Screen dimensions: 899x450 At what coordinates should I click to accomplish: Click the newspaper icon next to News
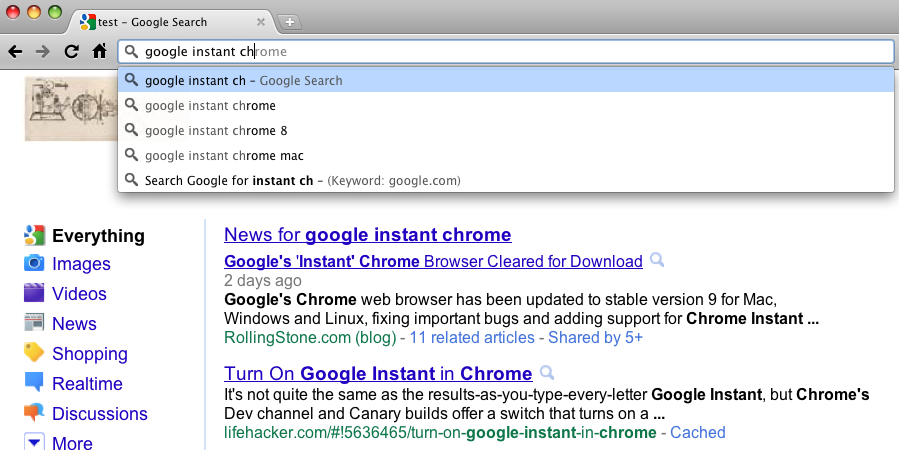[x=34, y=322]
